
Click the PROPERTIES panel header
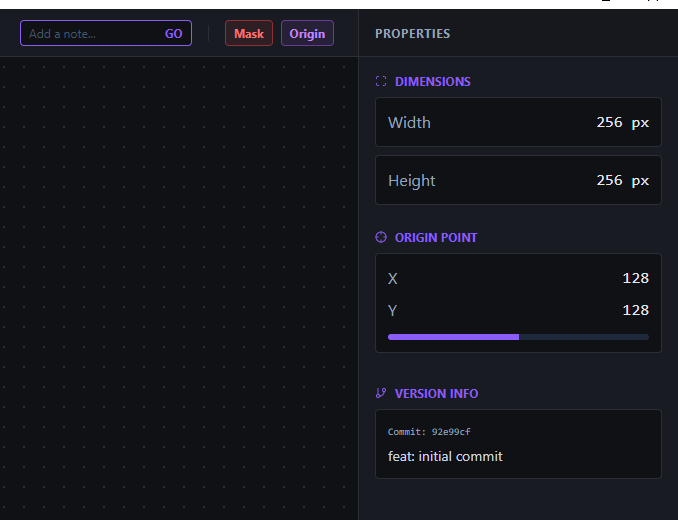pos(412,34)
